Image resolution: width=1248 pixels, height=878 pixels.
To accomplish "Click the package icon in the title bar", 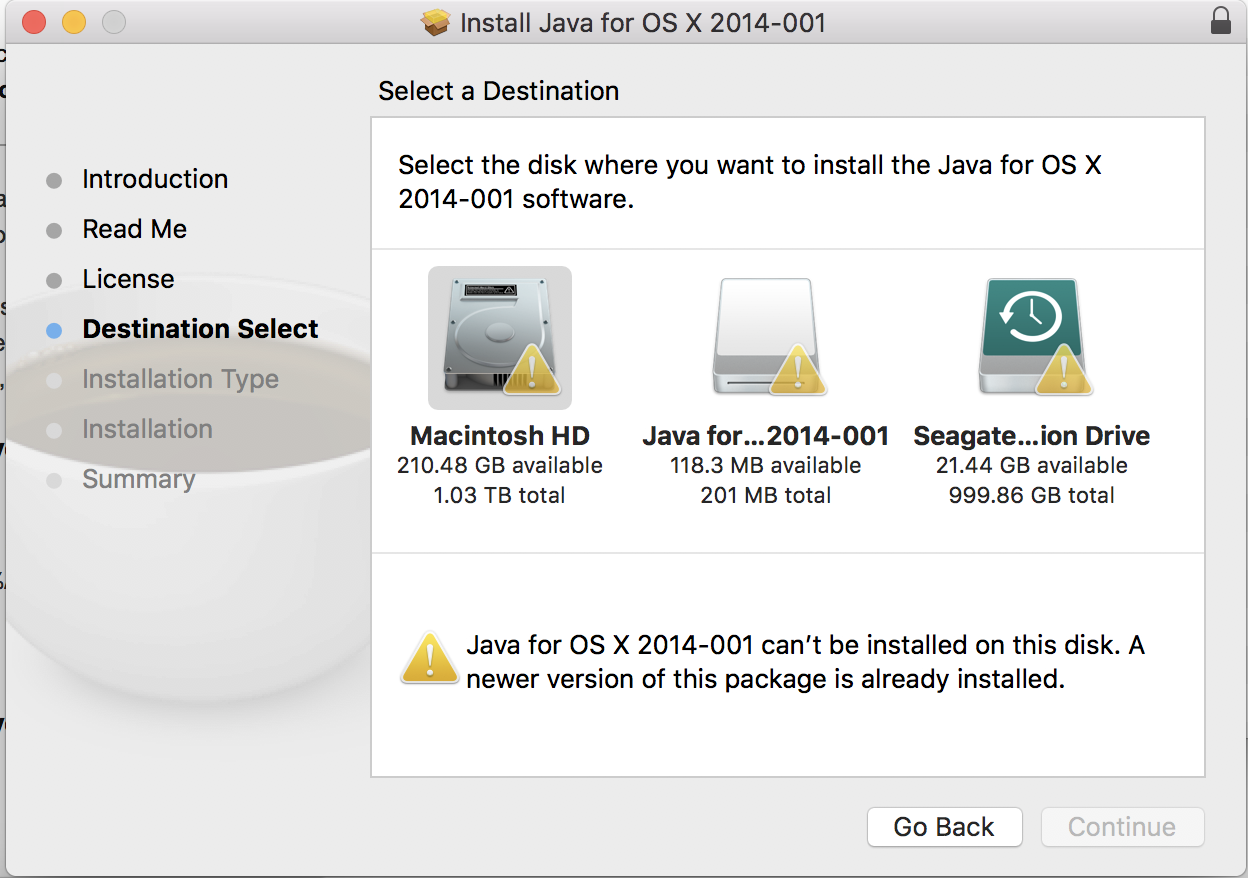I will 436,22.
